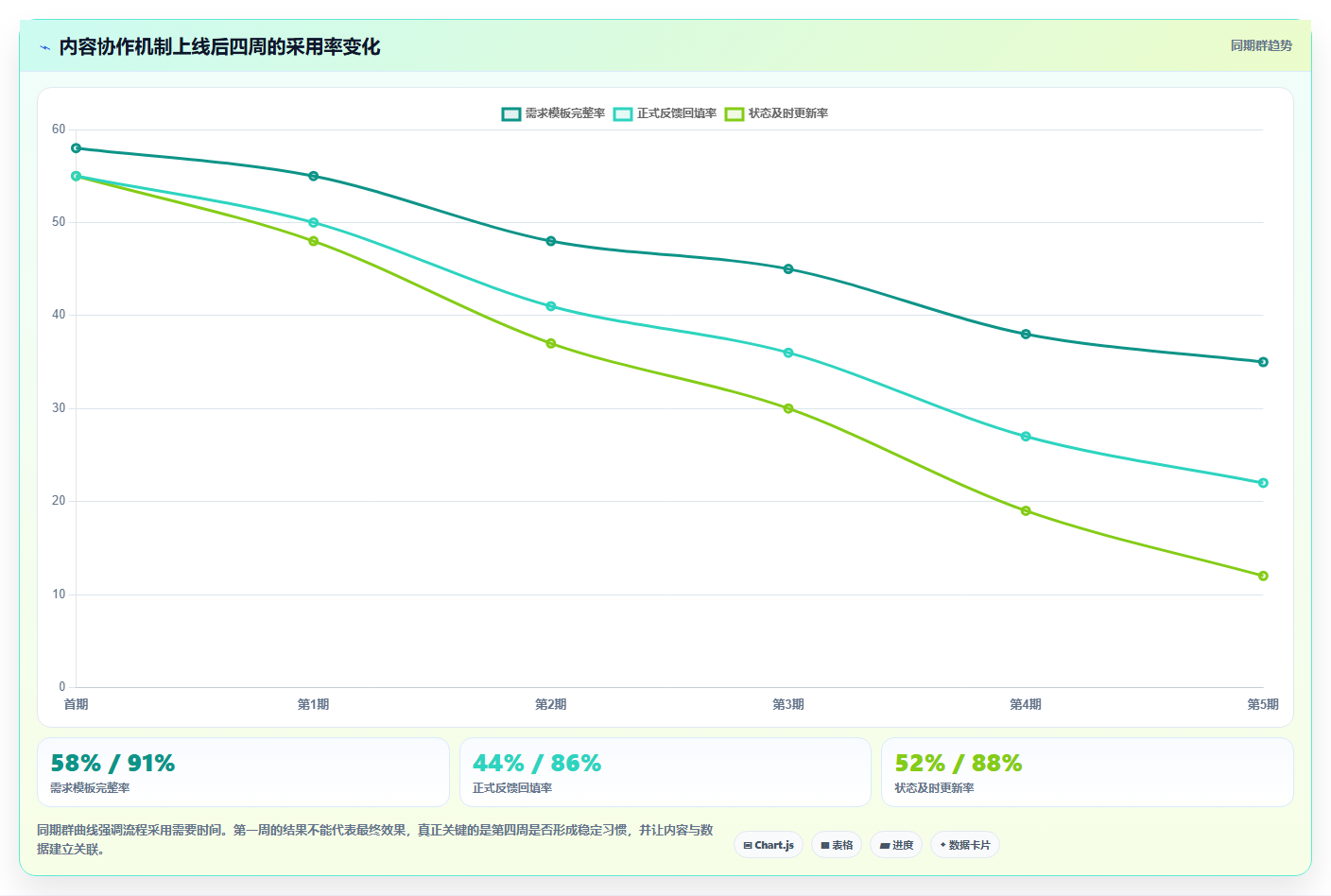Click the 同期群趋势 label in header
Image resolution: width=1331 pixels, height=896 pixels.
pyautogui.click(x=1261, y=45)
